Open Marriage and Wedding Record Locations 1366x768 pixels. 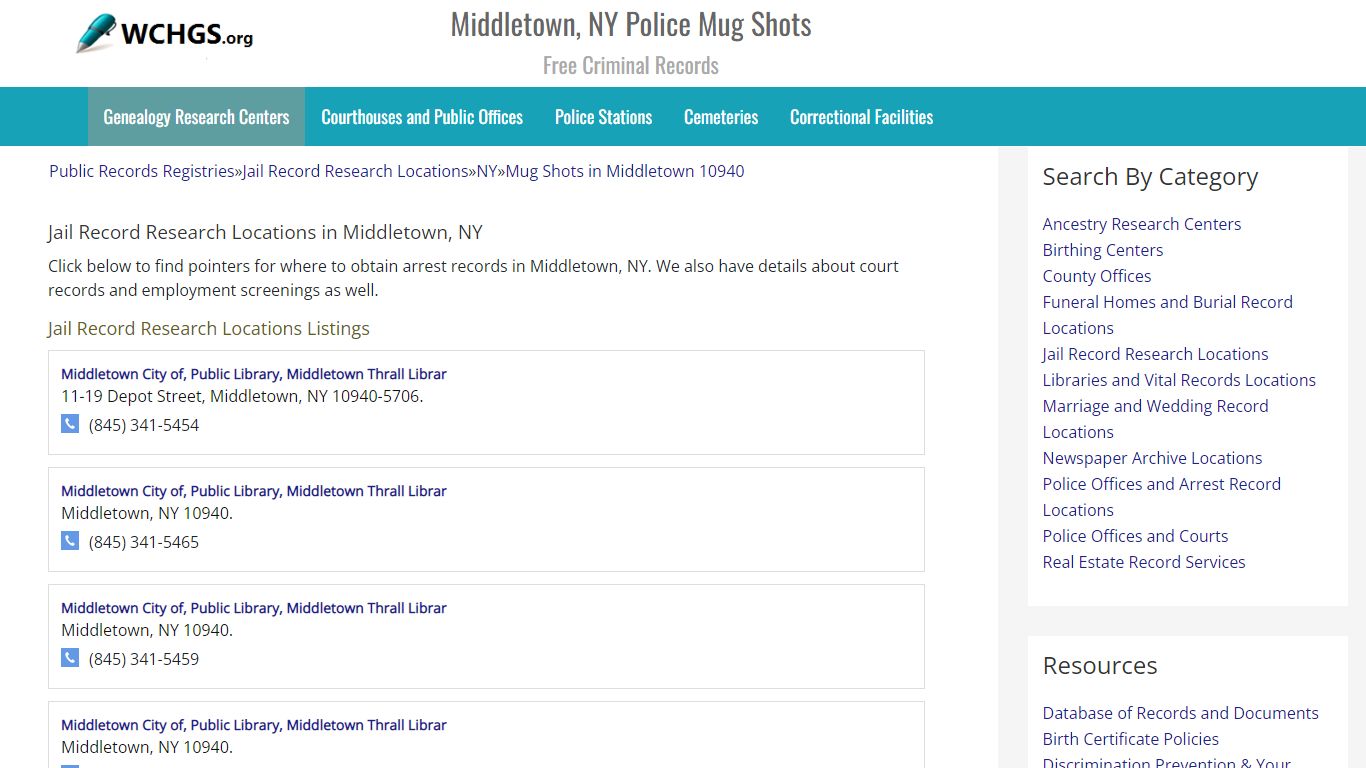coord(1156,419)
